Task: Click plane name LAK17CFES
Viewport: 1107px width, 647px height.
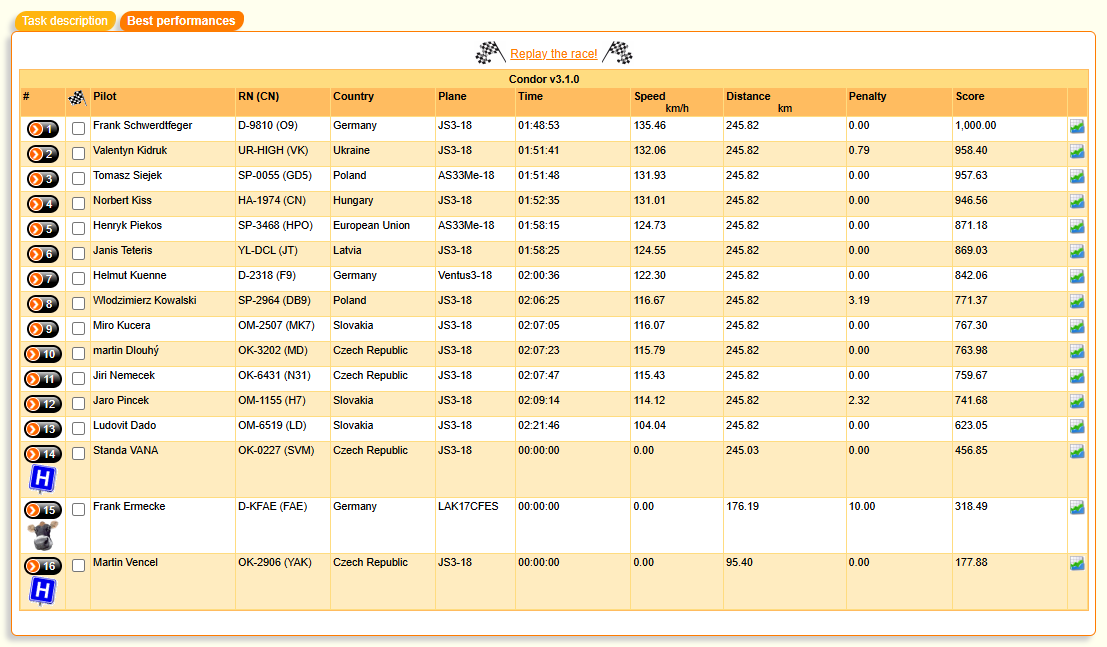Action: tap(468, 506)
